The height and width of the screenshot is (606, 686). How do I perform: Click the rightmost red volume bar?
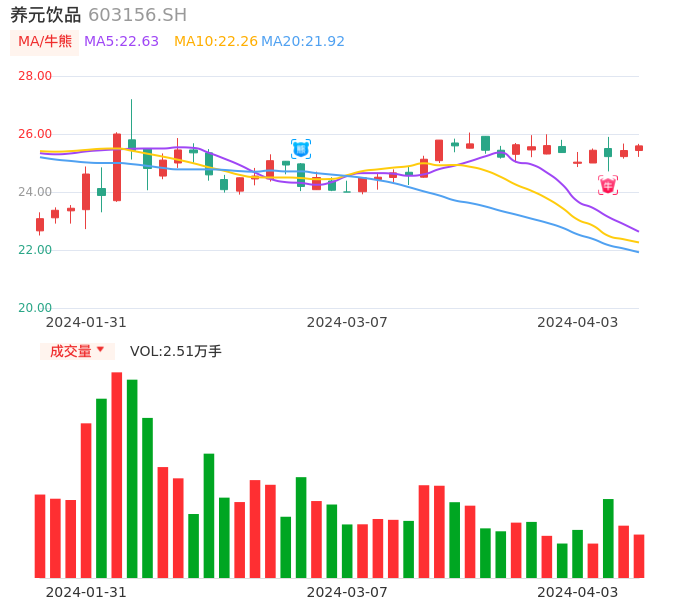click(639, 556)
